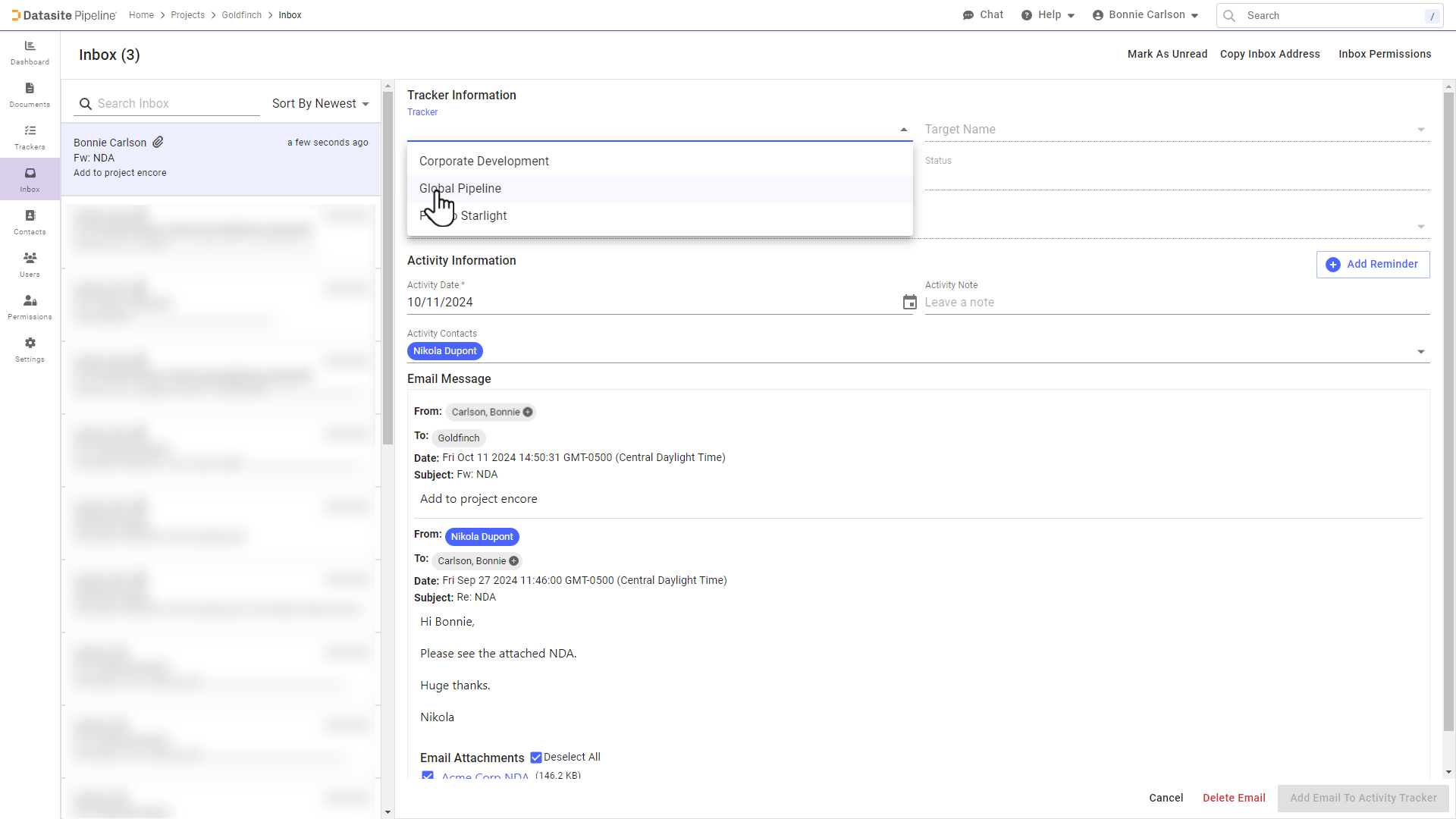Viewport: 1456px width, 819px height.
Task: Click the Projects breadcrumb link
Action: pyautogui.click(x=187, y=15)
